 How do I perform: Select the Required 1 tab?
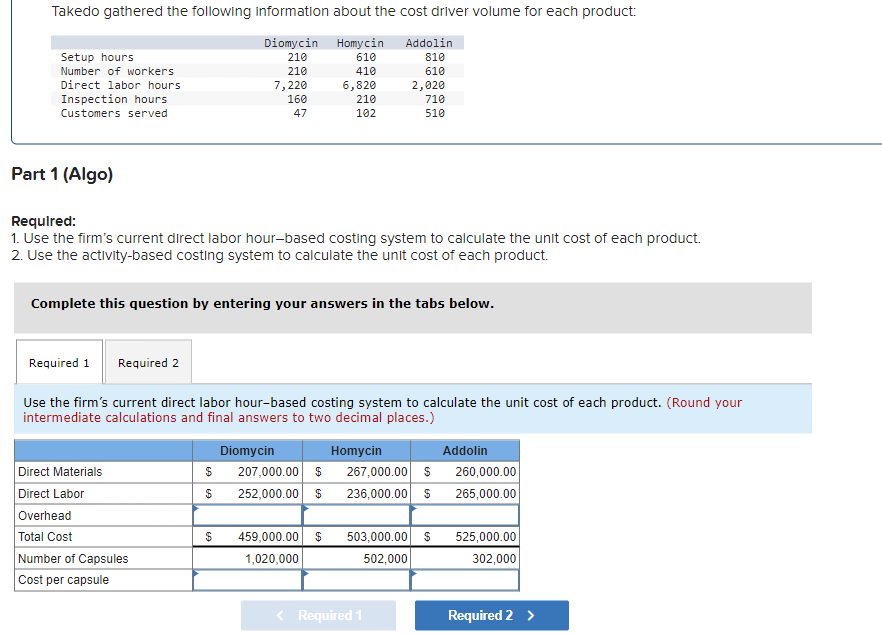tap(58, 362)
